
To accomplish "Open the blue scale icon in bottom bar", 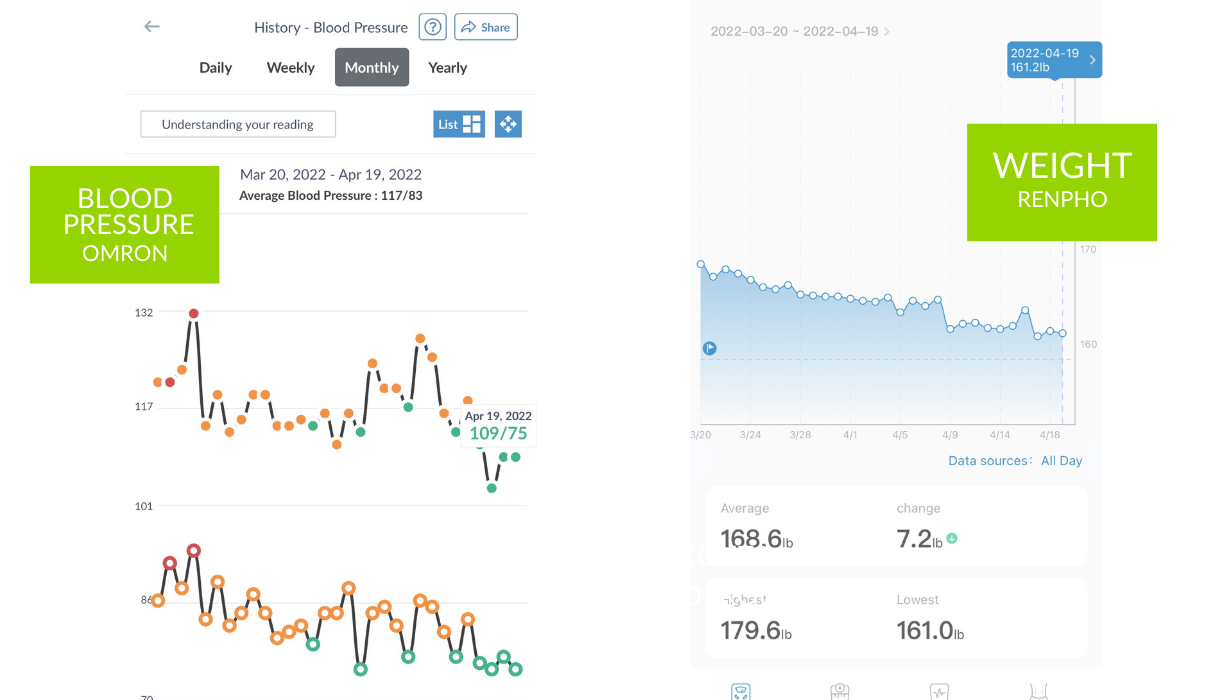I will point(741,691).
